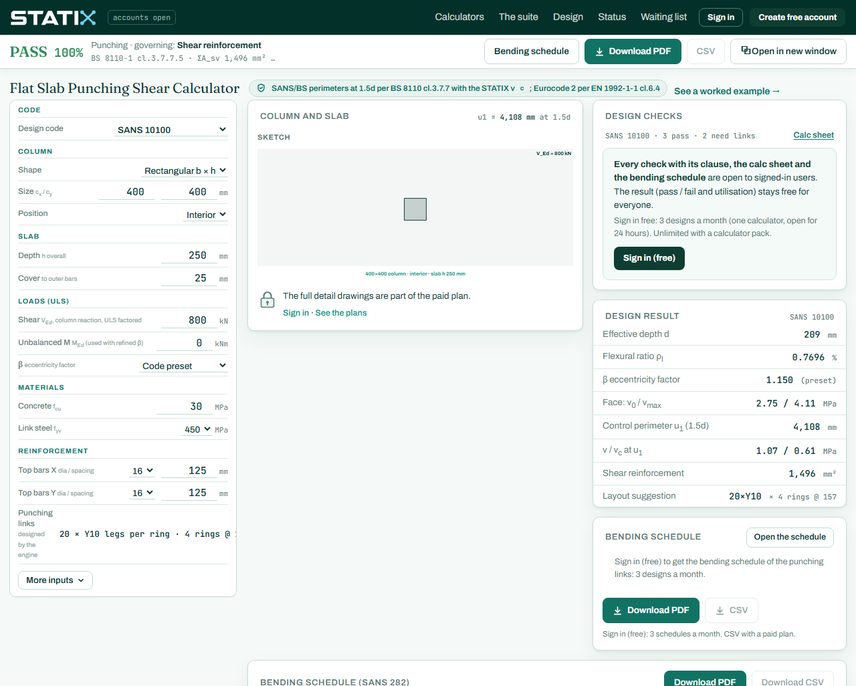Open the β eccentricity factor Code preset dropdown
The height and width of the screenshot is (686, 856).
coord(184,366)
